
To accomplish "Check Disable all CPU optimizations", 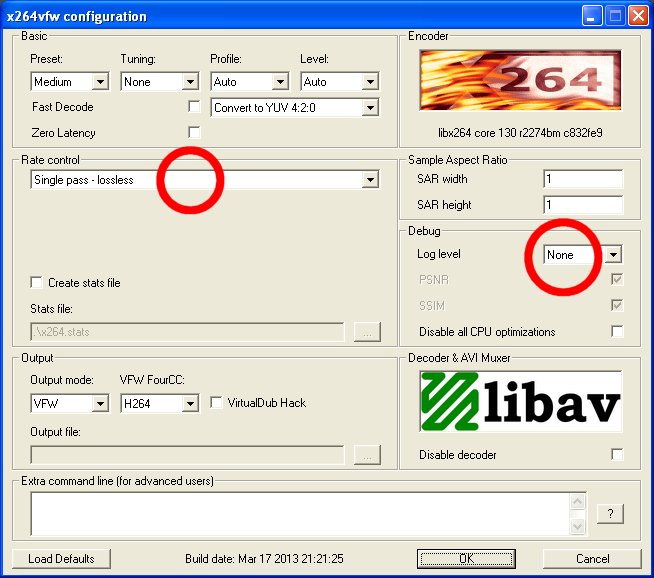I will (x=617, y=332).
